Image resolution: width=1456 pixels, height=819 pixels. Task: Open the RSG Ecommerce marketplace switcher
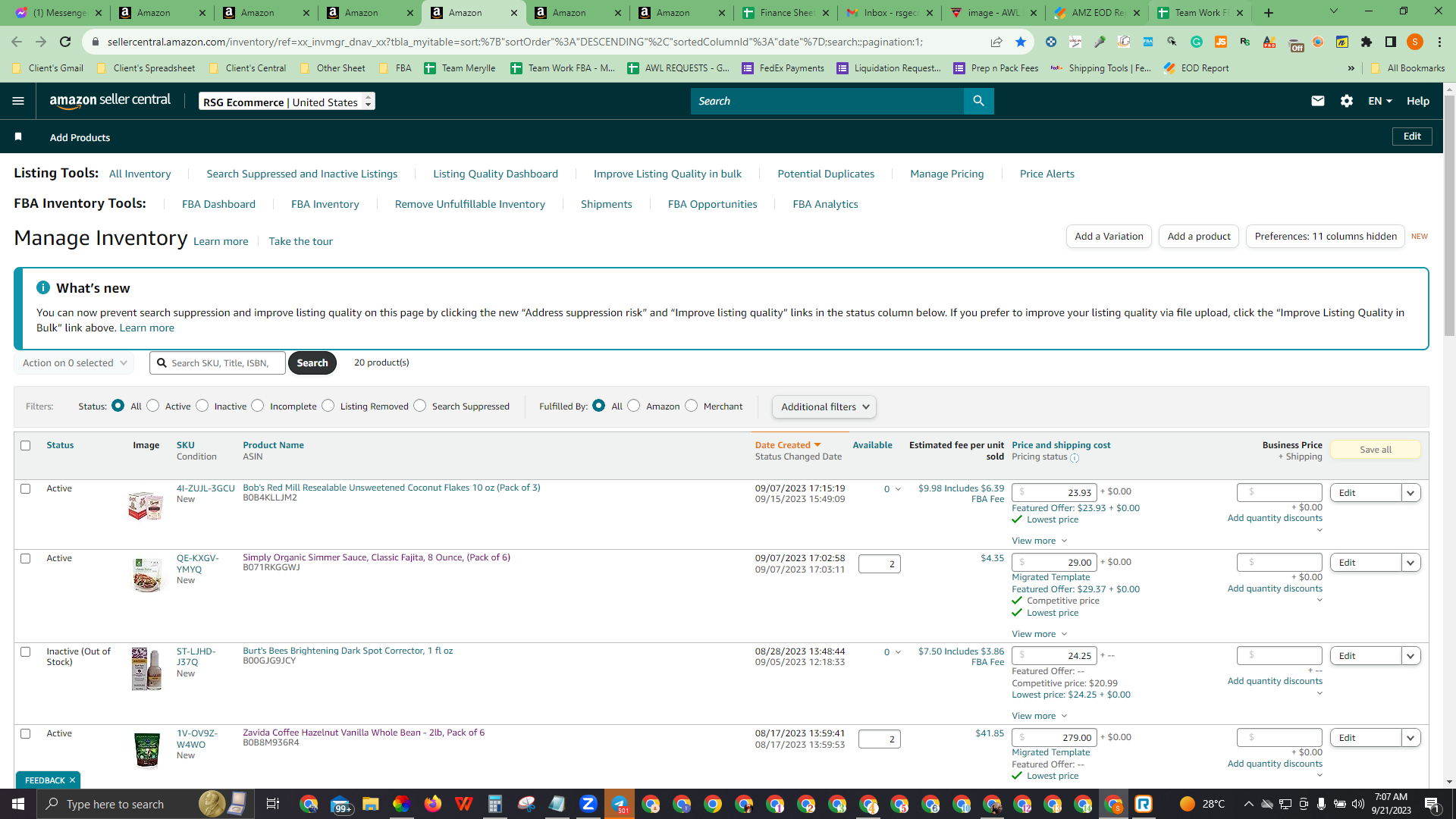287,102
